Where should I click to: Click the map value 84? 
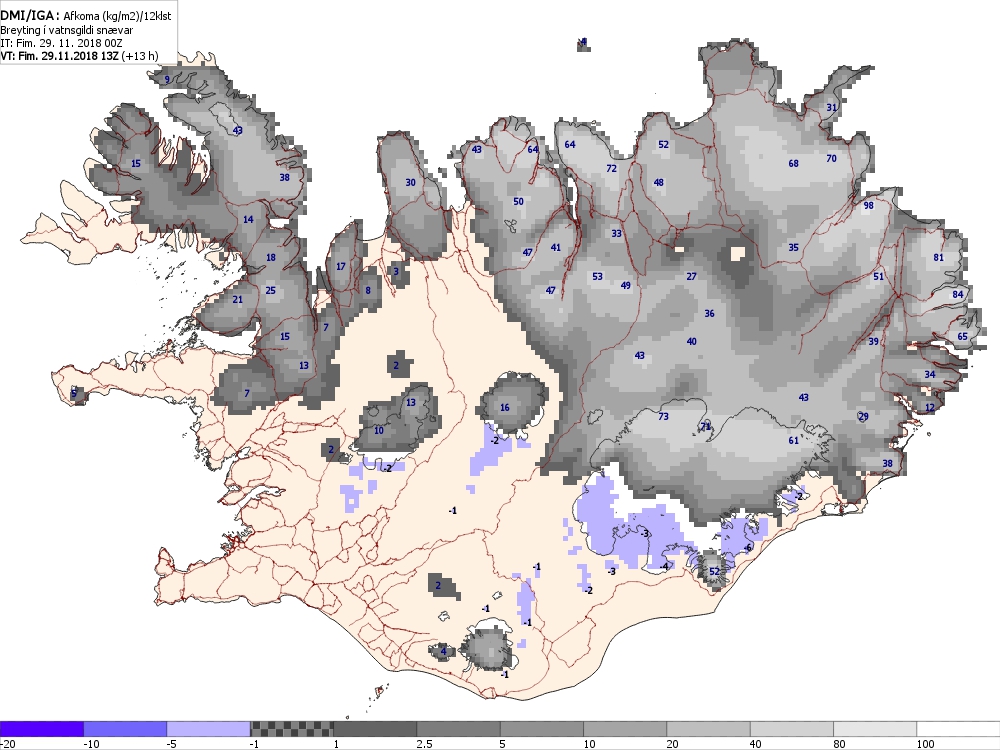[x=958, y=294]
